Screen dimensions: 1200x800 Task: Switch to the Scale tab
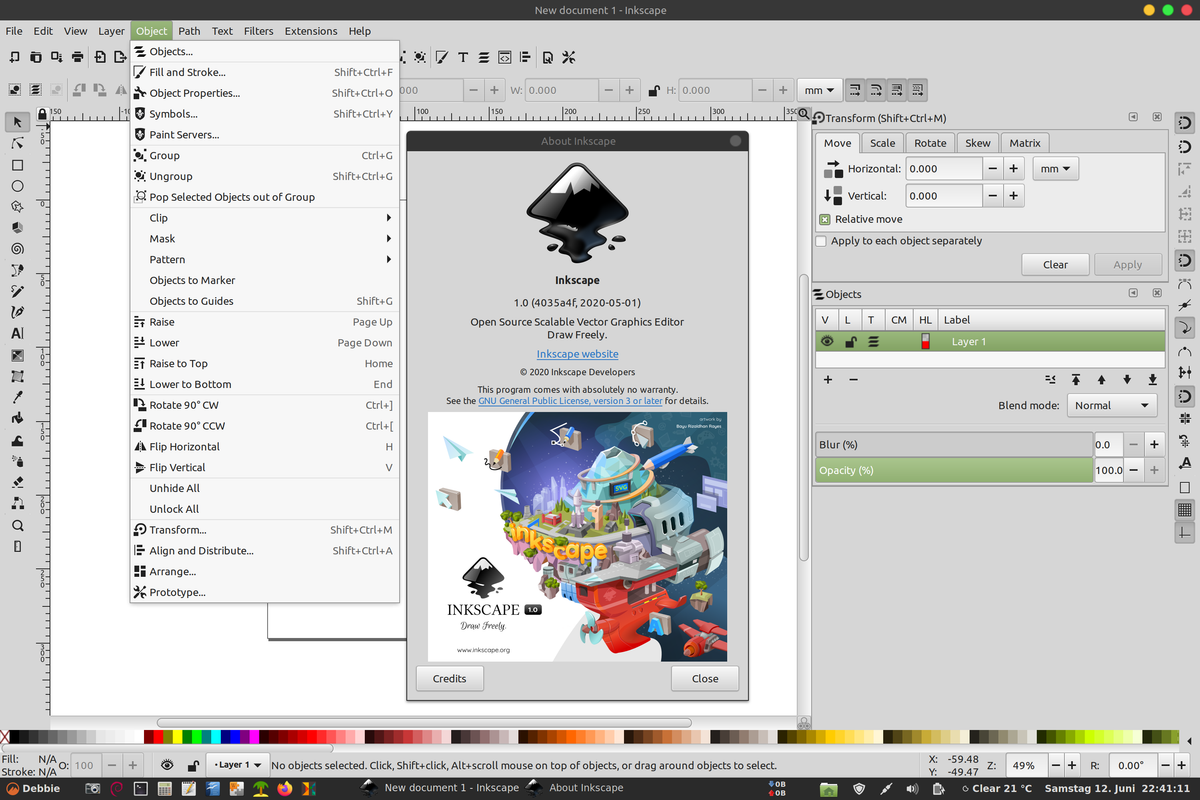click(x=882, y=143)
